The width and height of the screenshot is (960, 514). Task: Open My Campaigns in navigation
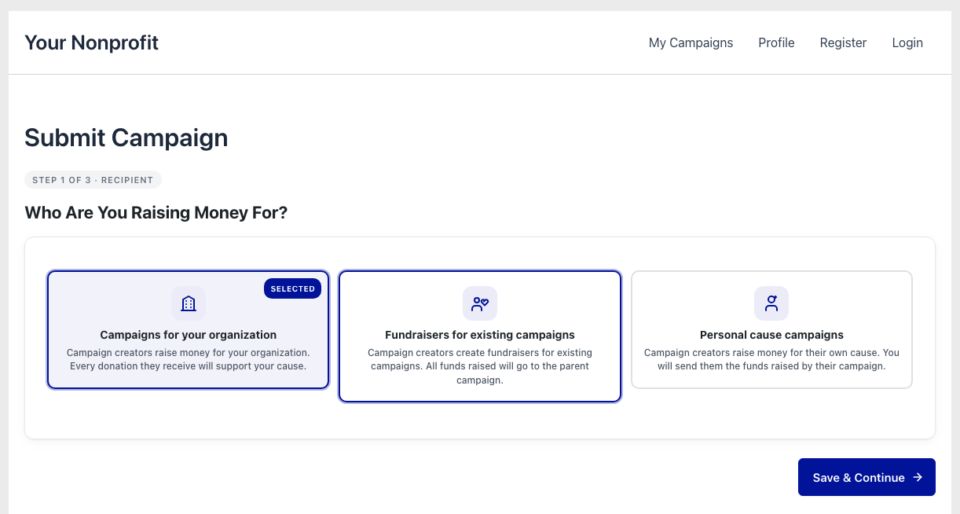click(691, 43)
